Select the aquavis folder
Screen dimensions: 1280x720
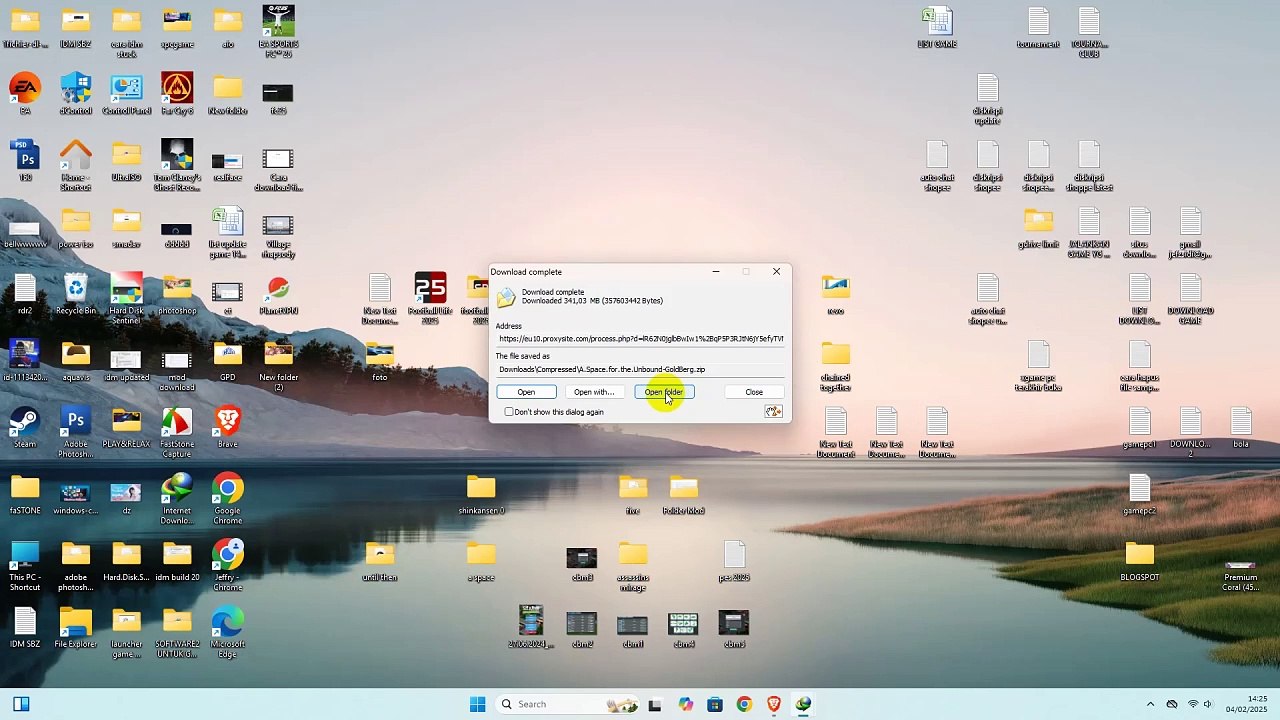tap(76, 360)
